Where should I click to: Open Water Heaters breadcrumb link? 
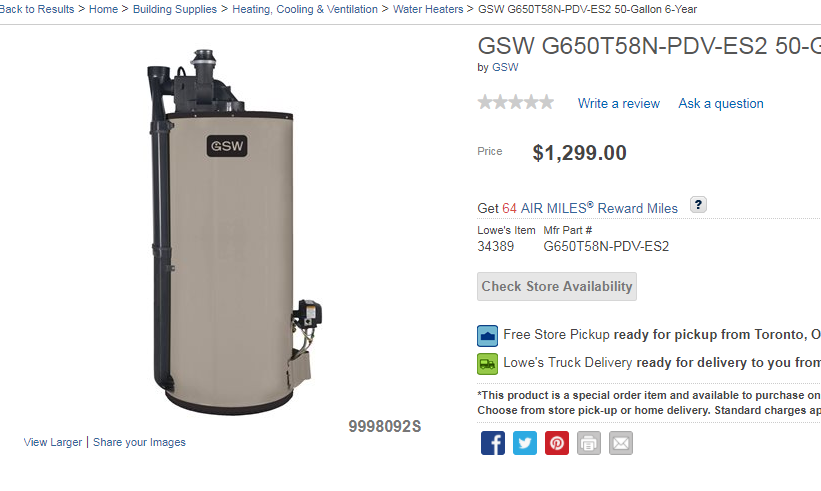click(428, 9)
